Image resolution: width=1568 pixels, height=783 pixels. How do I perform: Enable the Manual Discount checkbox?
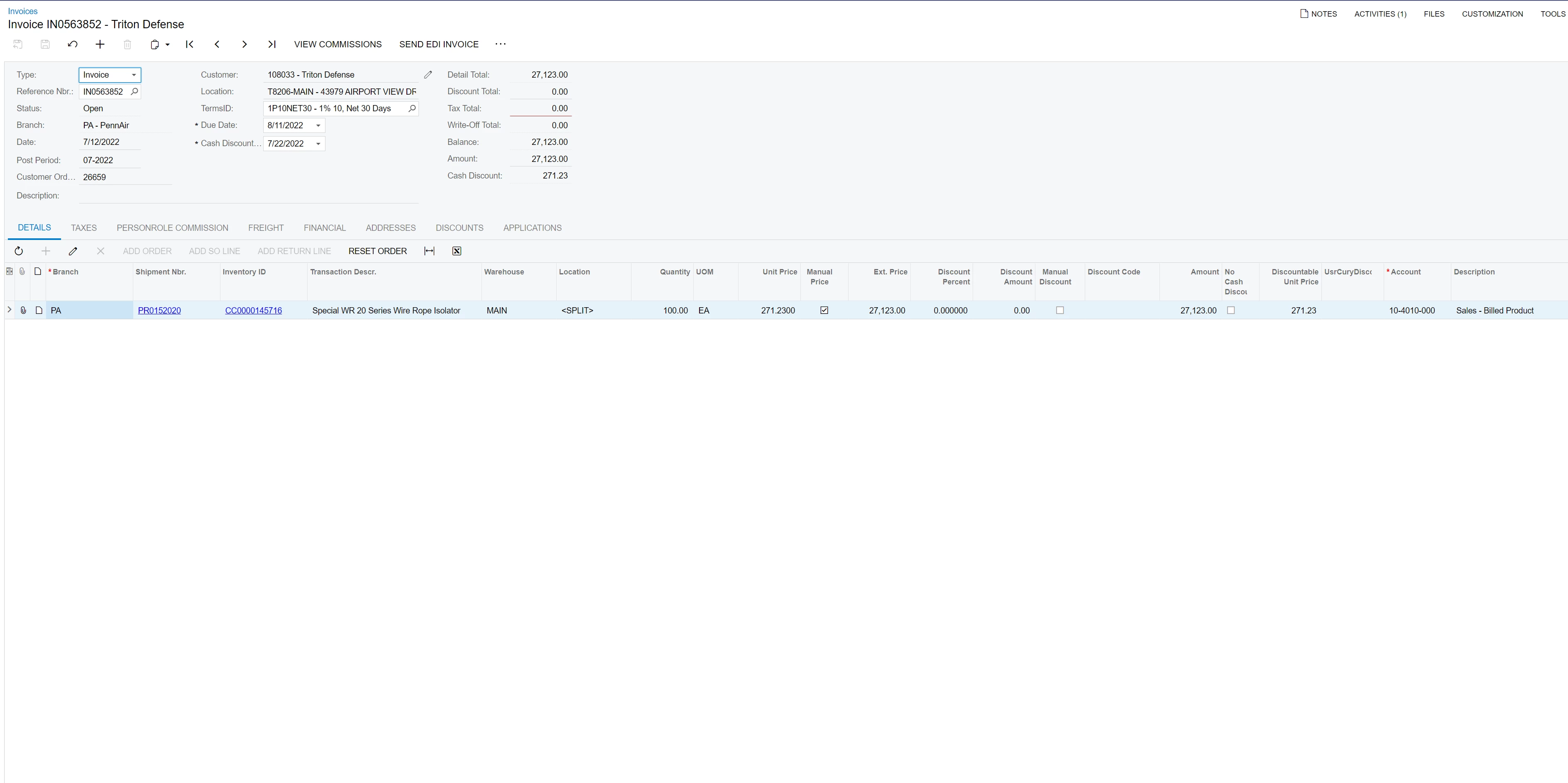click(1060, 311)
